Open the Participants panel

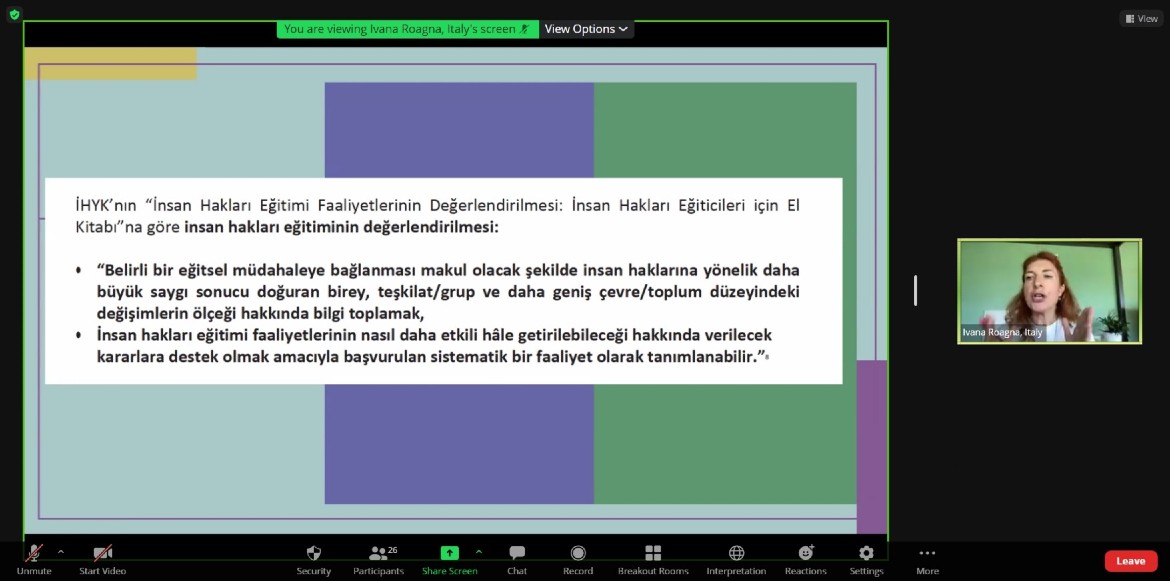378,559
